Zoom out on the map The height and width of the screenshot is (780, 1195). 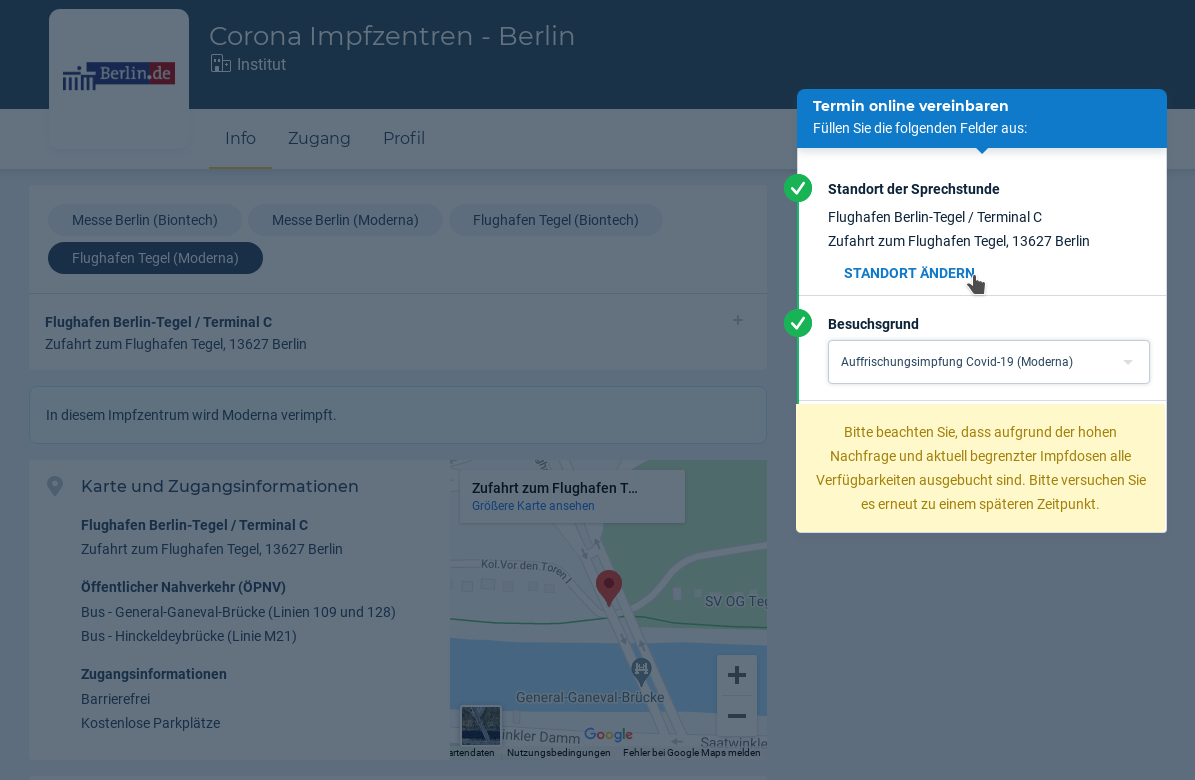pos(736,716)
